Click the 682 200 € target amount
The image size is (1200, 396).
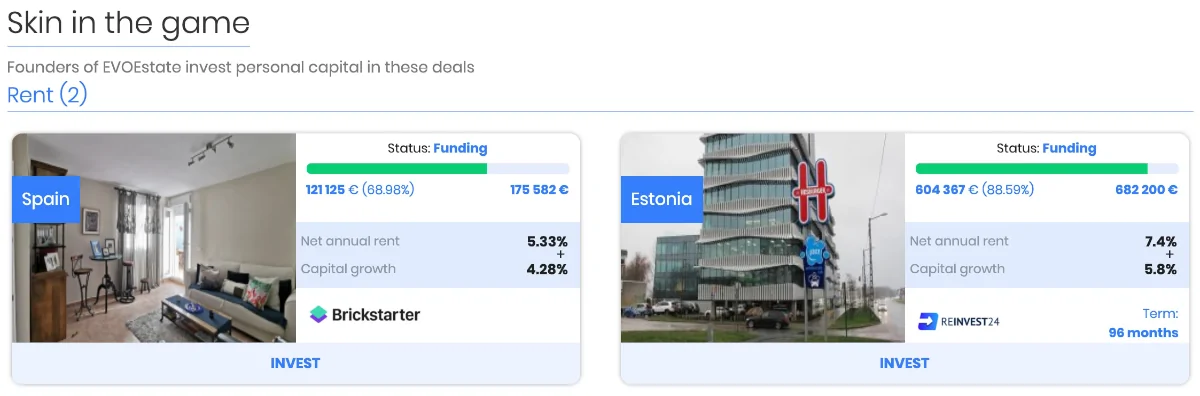click(x=1146, y=189)
